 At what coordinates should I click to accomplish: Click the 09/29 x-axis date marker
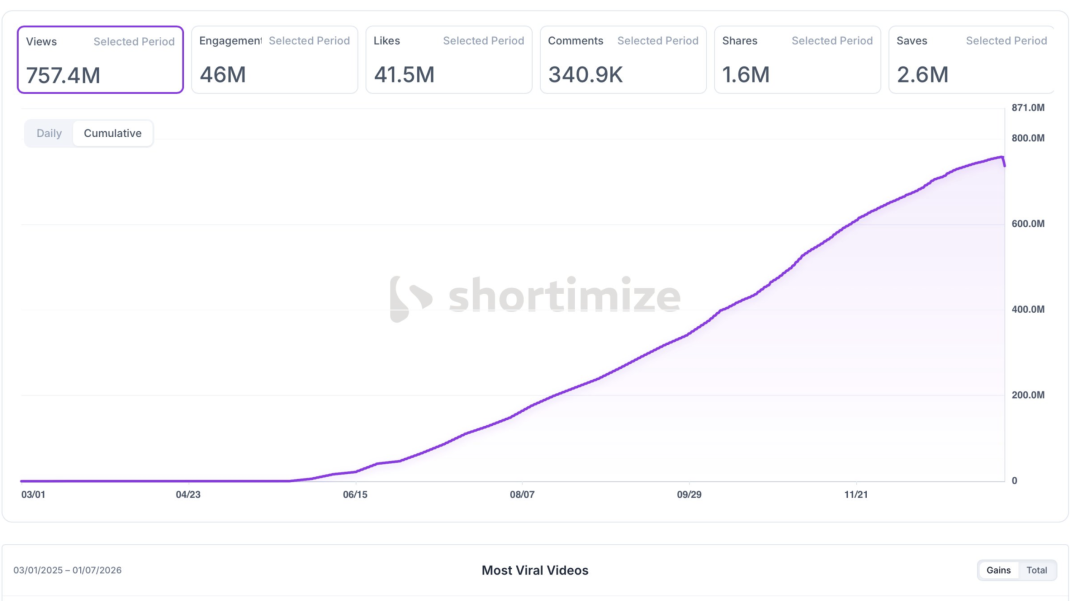(689, 494)
